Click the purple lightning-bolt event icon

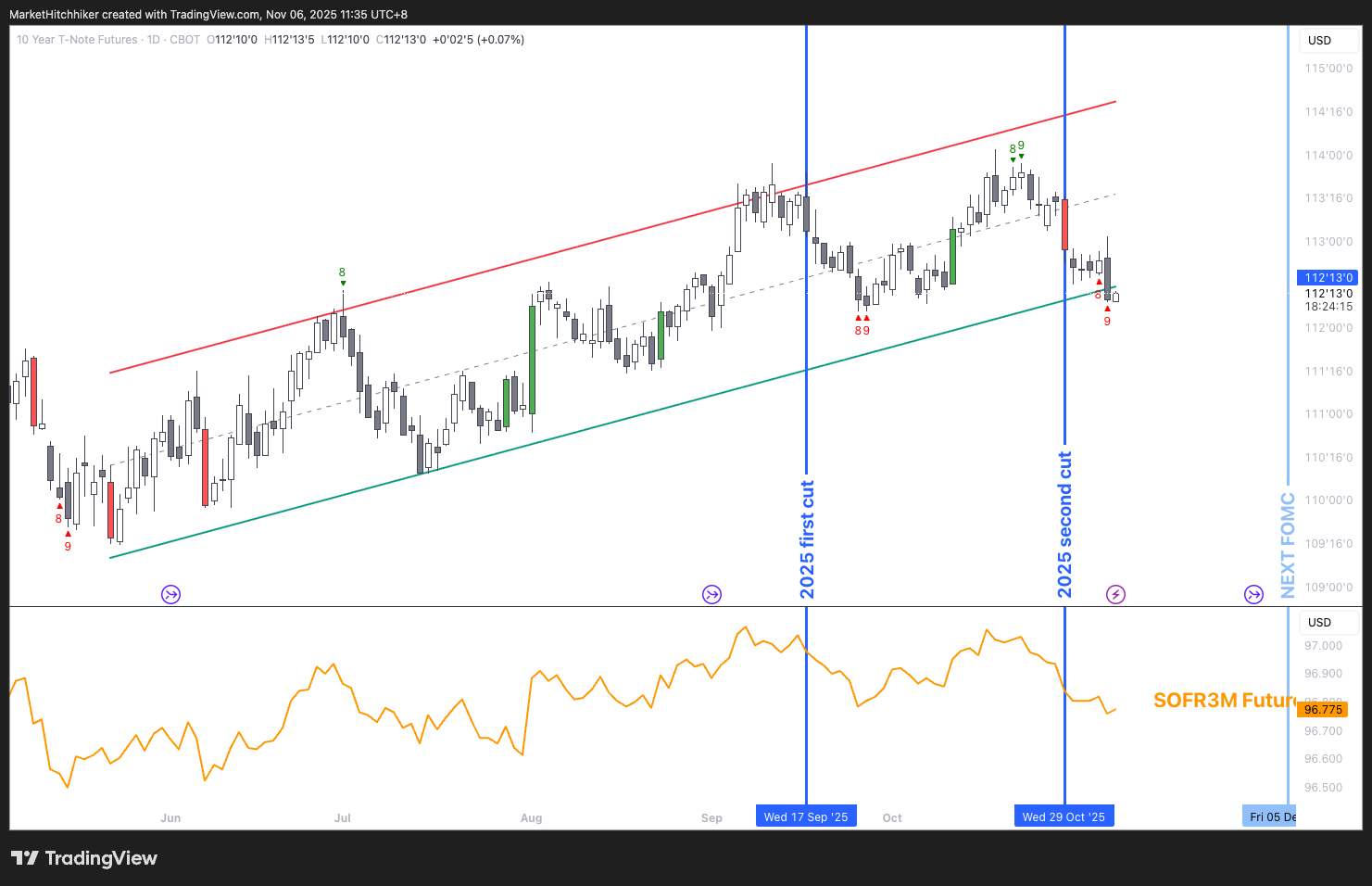pos(1115,594)
